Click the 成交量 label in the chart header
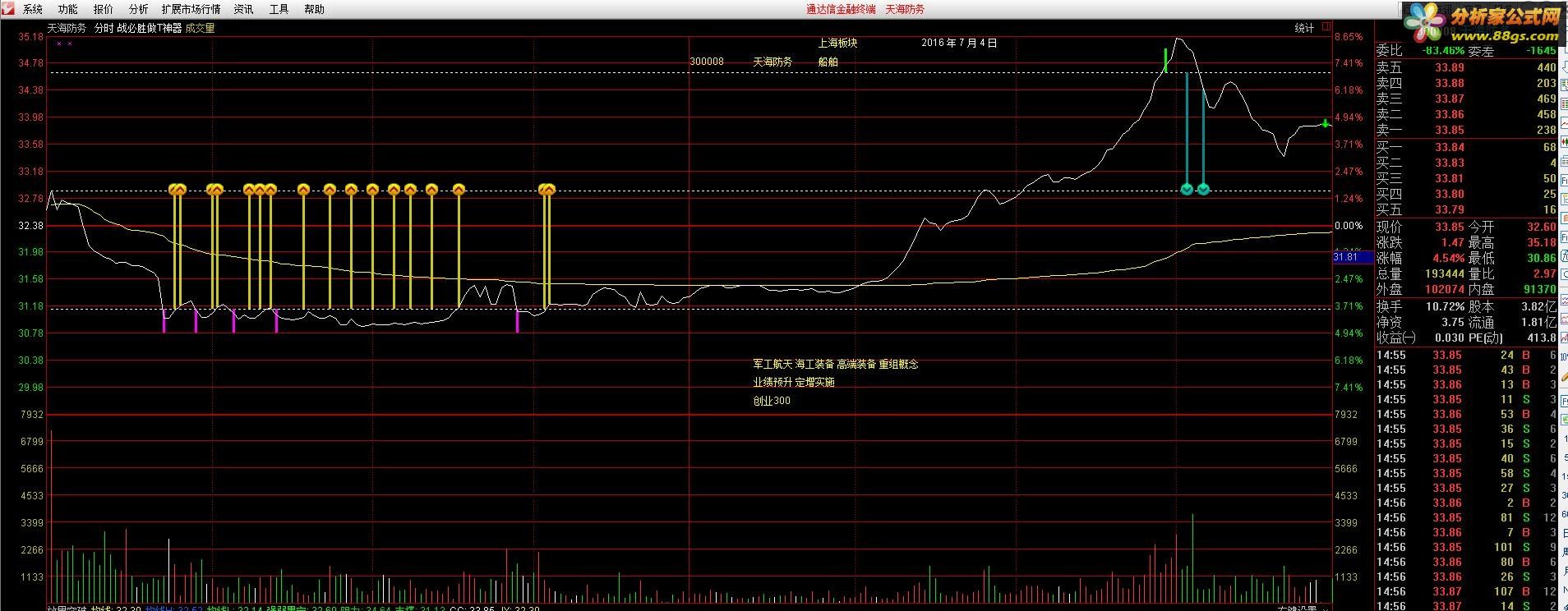Image resolution: width=1568 pixels, height=611 pixels. pos(200,28)
